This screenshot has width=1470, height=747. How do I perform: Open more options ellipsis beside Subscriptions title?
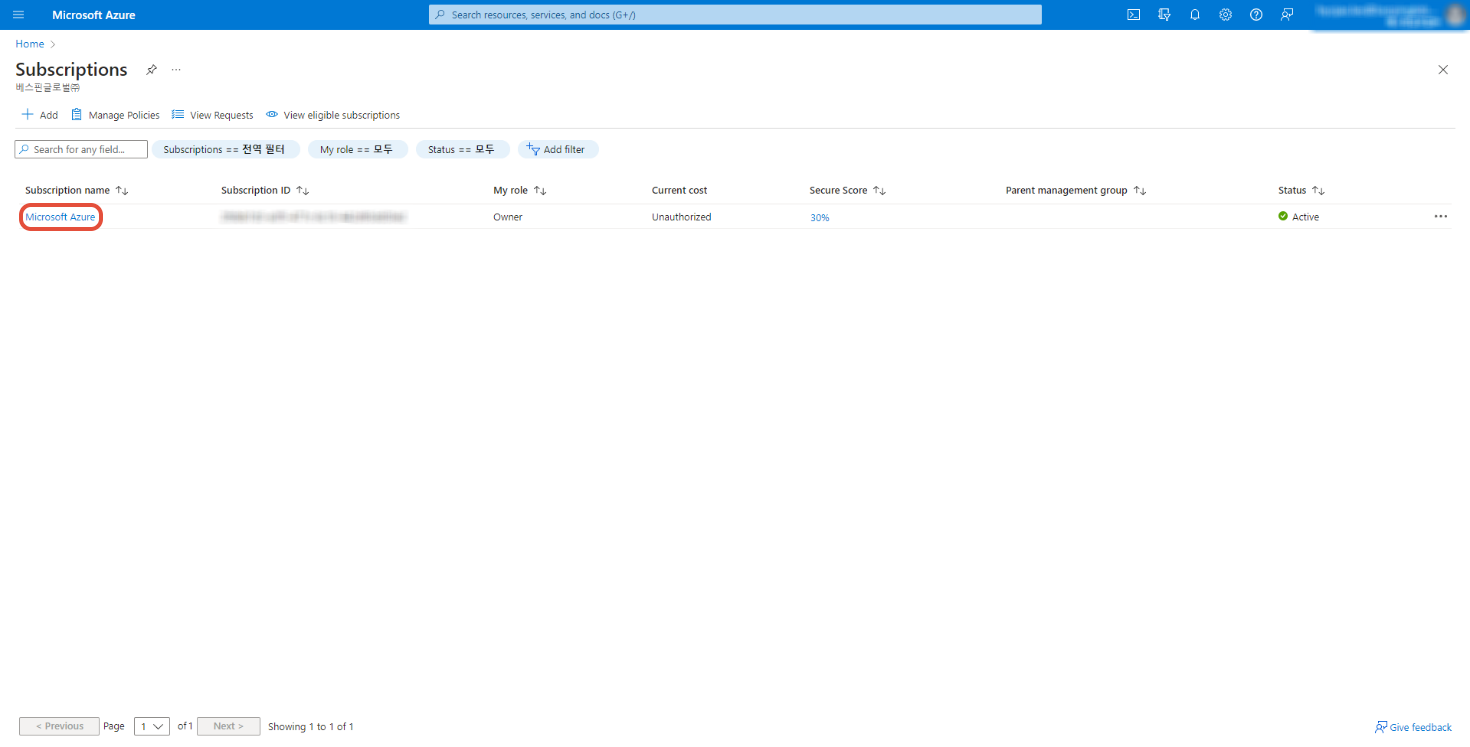point(176,70)
